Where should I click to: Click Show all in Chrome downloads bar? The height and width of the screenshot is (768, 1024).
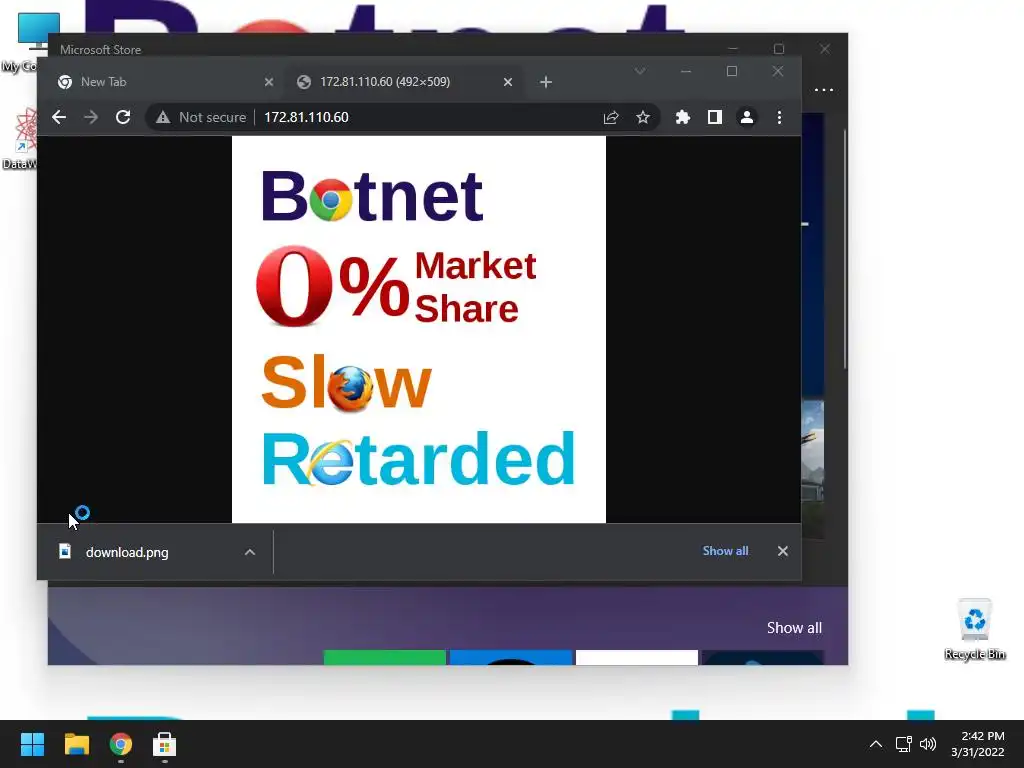click(725, 551)
